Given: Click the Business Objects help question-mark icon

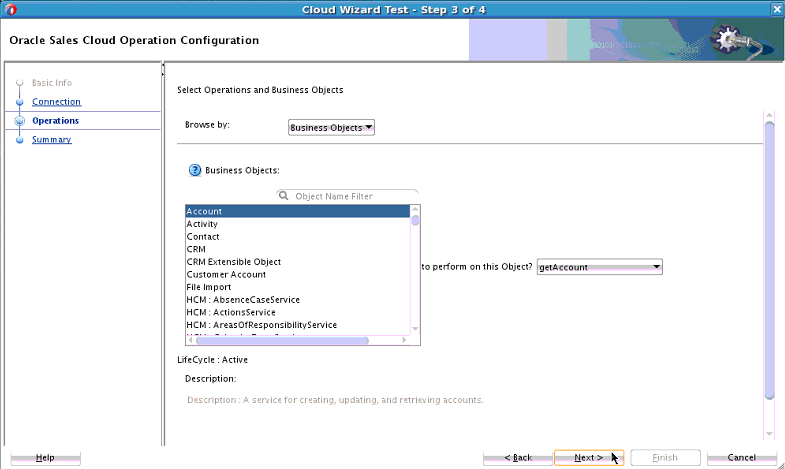Looking at the screenshot, I should click(x=195, y=170).
